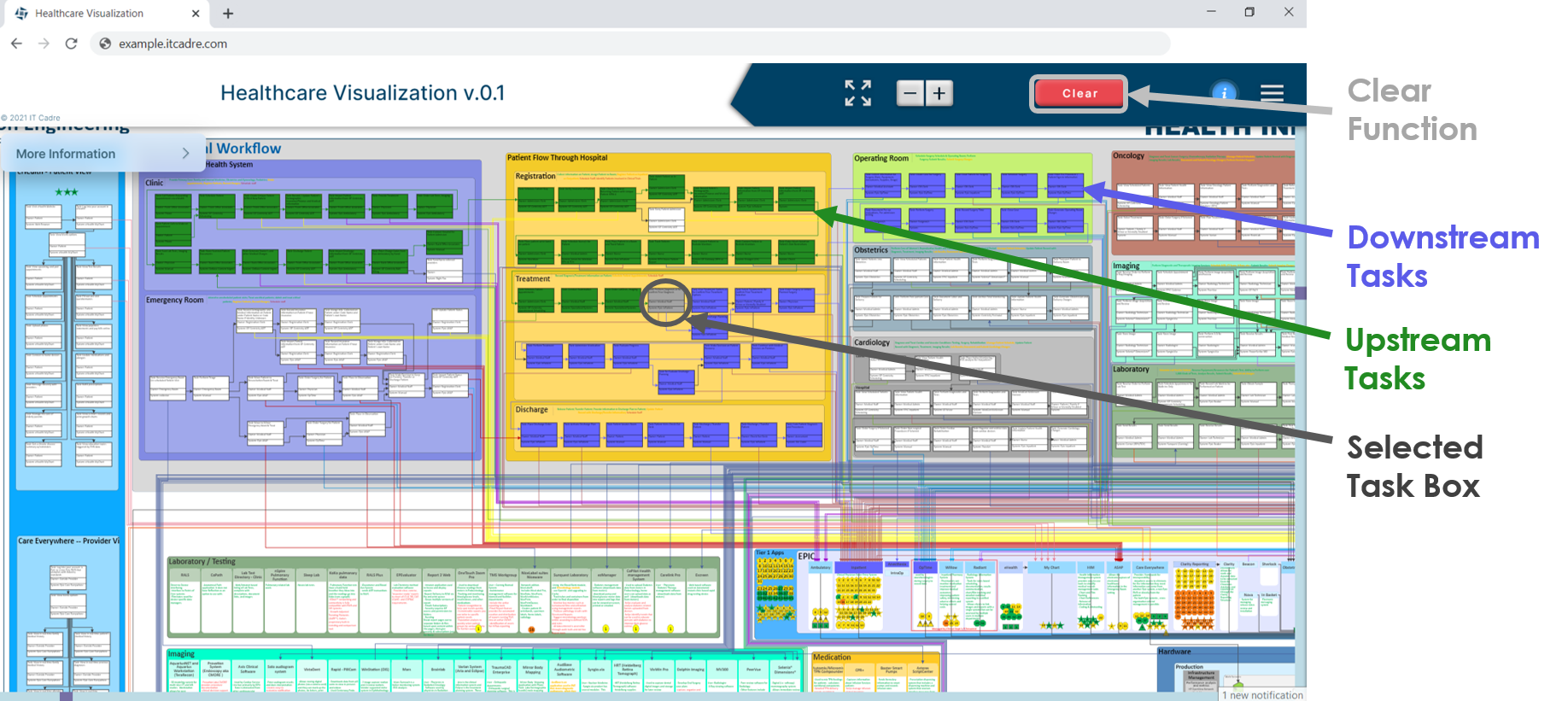The height and width of the screenshot is (701, 1568).
Task: Open the hamburger menu
Action: coord(1272,92)
